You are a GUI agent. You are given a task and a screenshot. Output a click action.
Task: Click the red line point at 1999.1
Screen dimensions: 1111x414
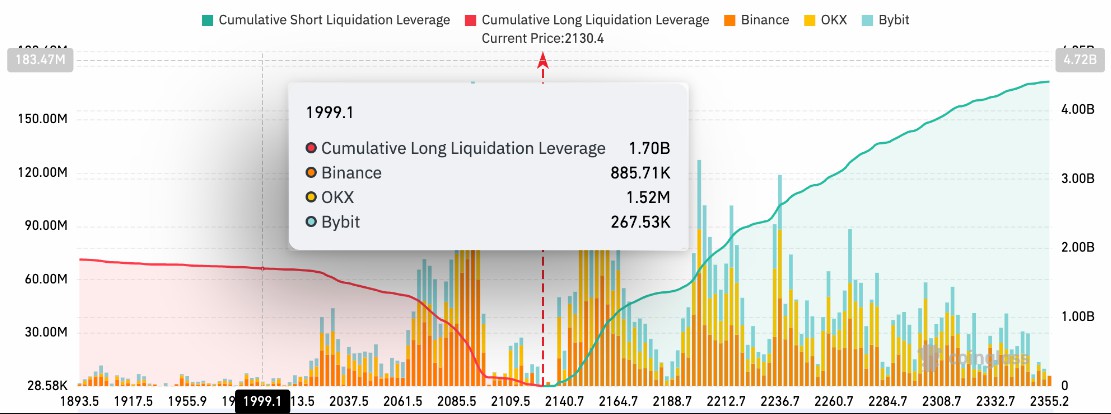[263, 269]
